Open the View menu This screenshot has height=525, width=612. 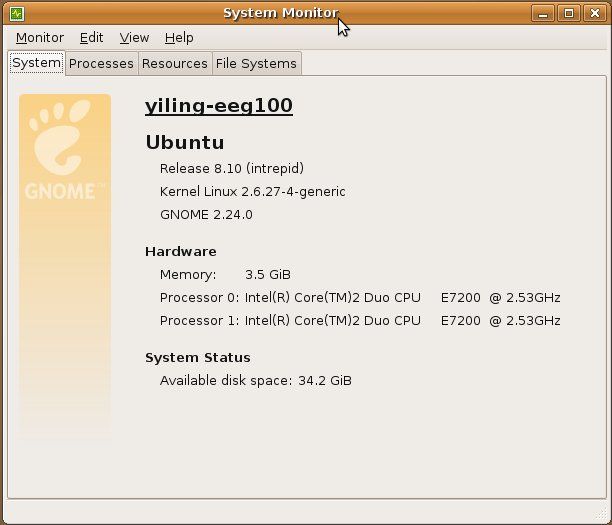pos(134,37)
